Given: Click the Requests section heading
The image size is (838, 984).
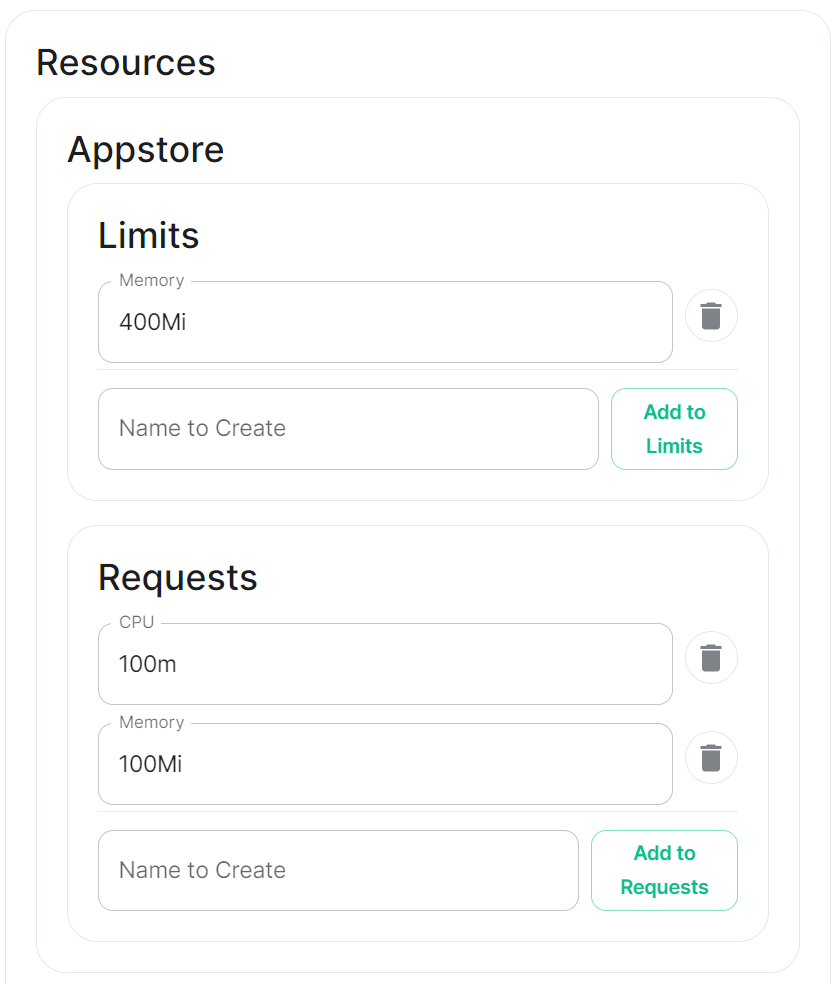Looking at the screenshot, I should pos(178,577).
